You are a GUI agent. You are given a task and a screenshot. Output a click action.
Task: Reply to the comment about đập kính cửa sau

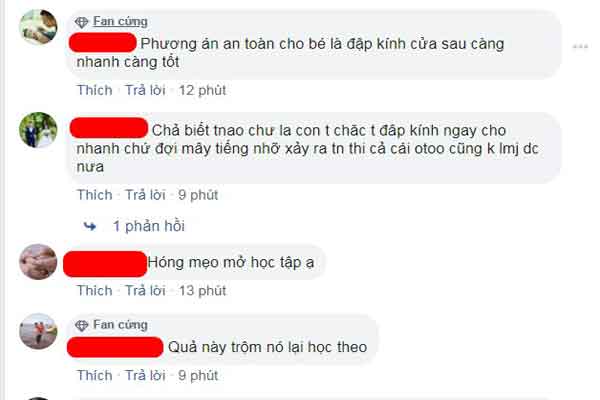point(145,90)
